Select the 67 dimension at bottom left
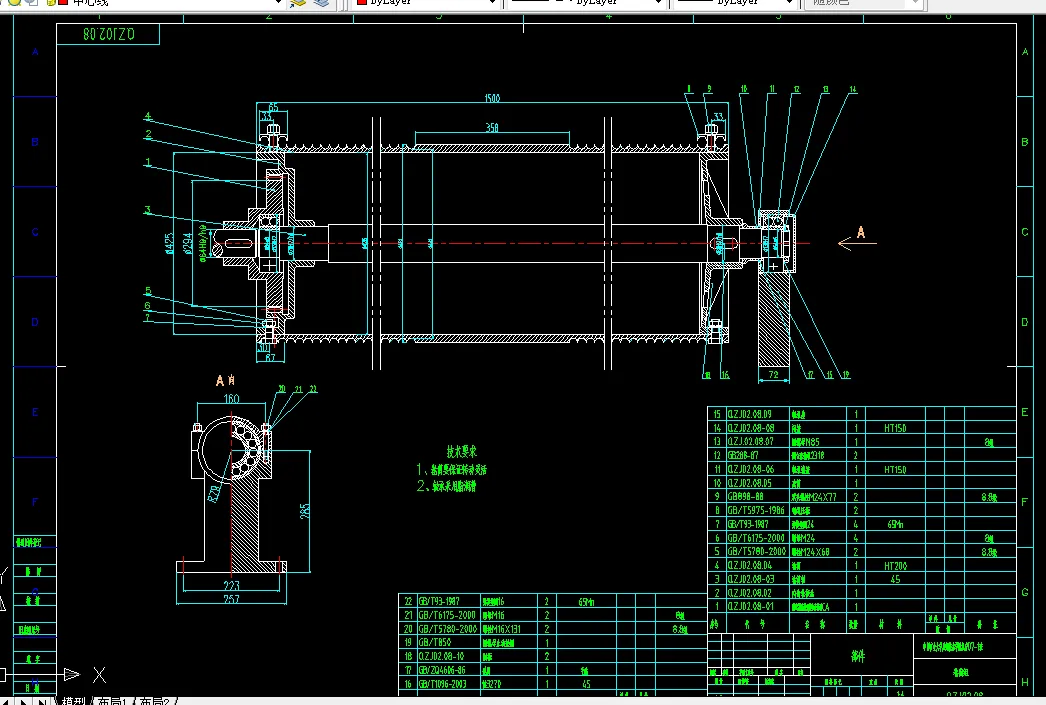This screenshot has height=705, width=1046. 270,358
